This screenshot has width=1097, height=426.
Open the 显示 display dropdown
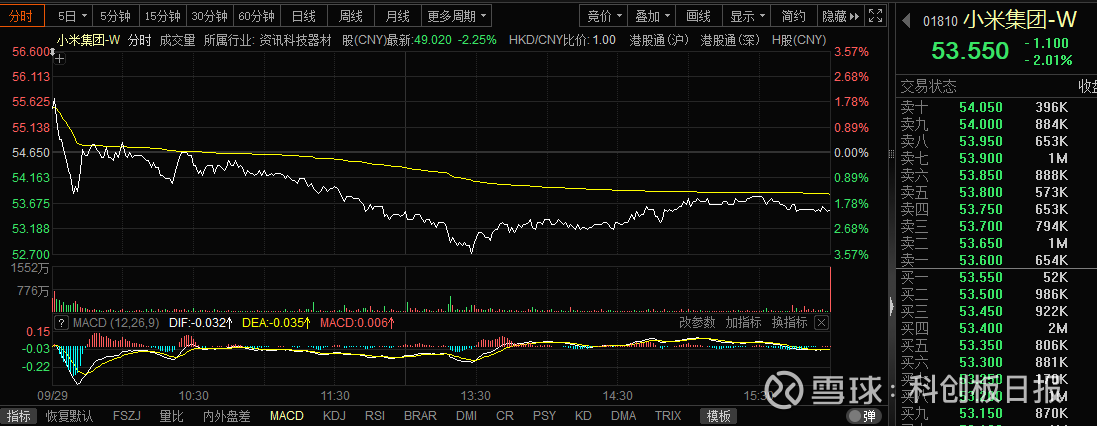[746, 15]
